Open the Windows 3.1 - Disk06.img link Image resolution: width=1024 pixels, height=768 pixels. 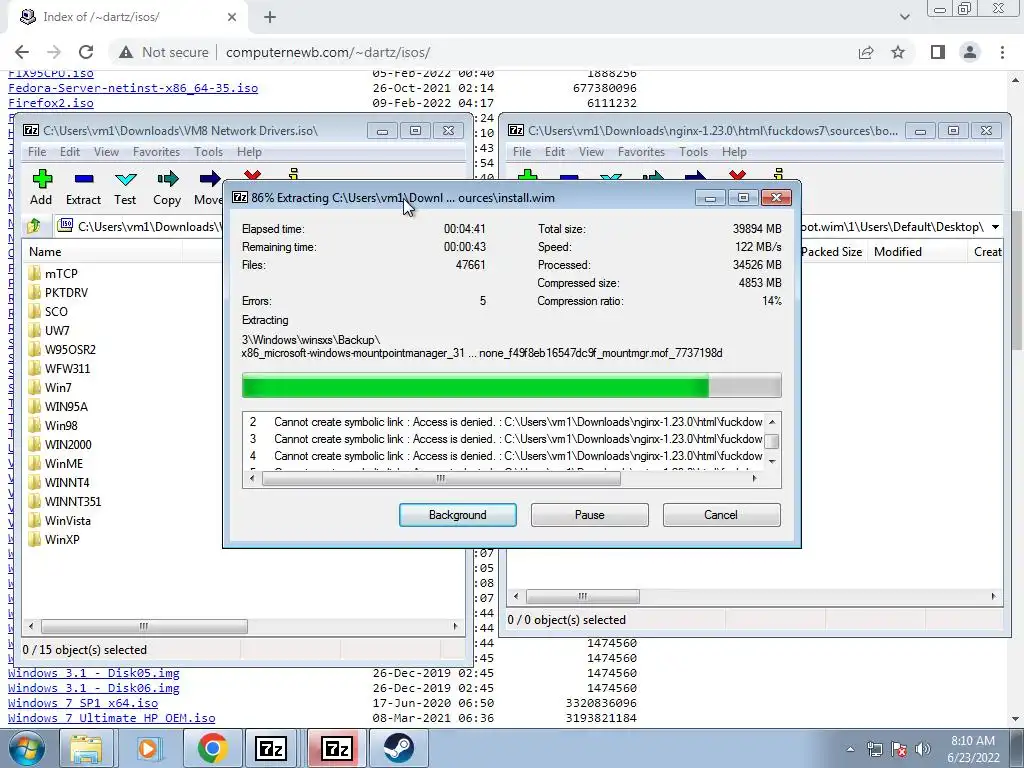tap(93, 688)
